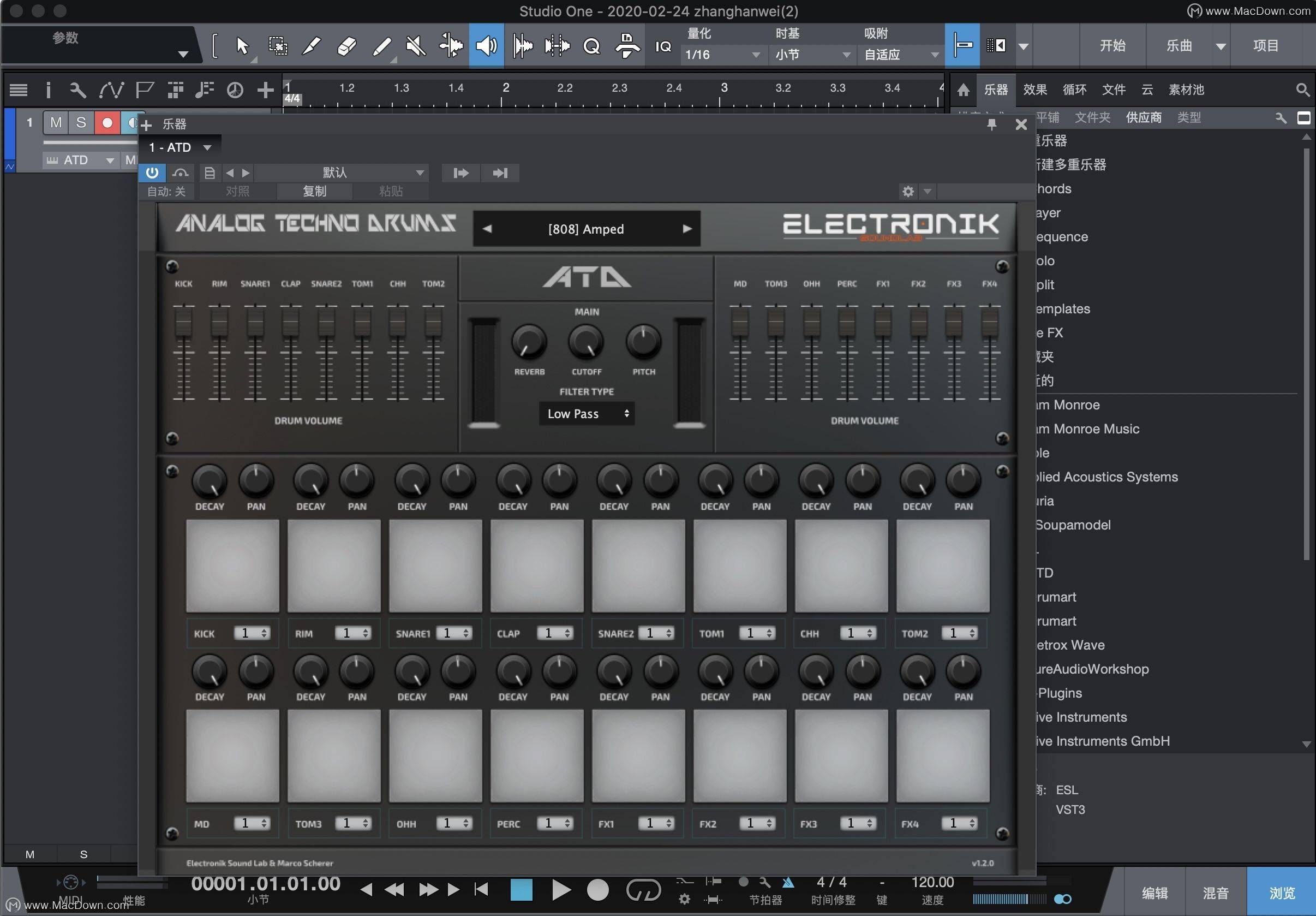
Task: Open the 量化 1/16 dropdown
Action: (x=723, y=55)
